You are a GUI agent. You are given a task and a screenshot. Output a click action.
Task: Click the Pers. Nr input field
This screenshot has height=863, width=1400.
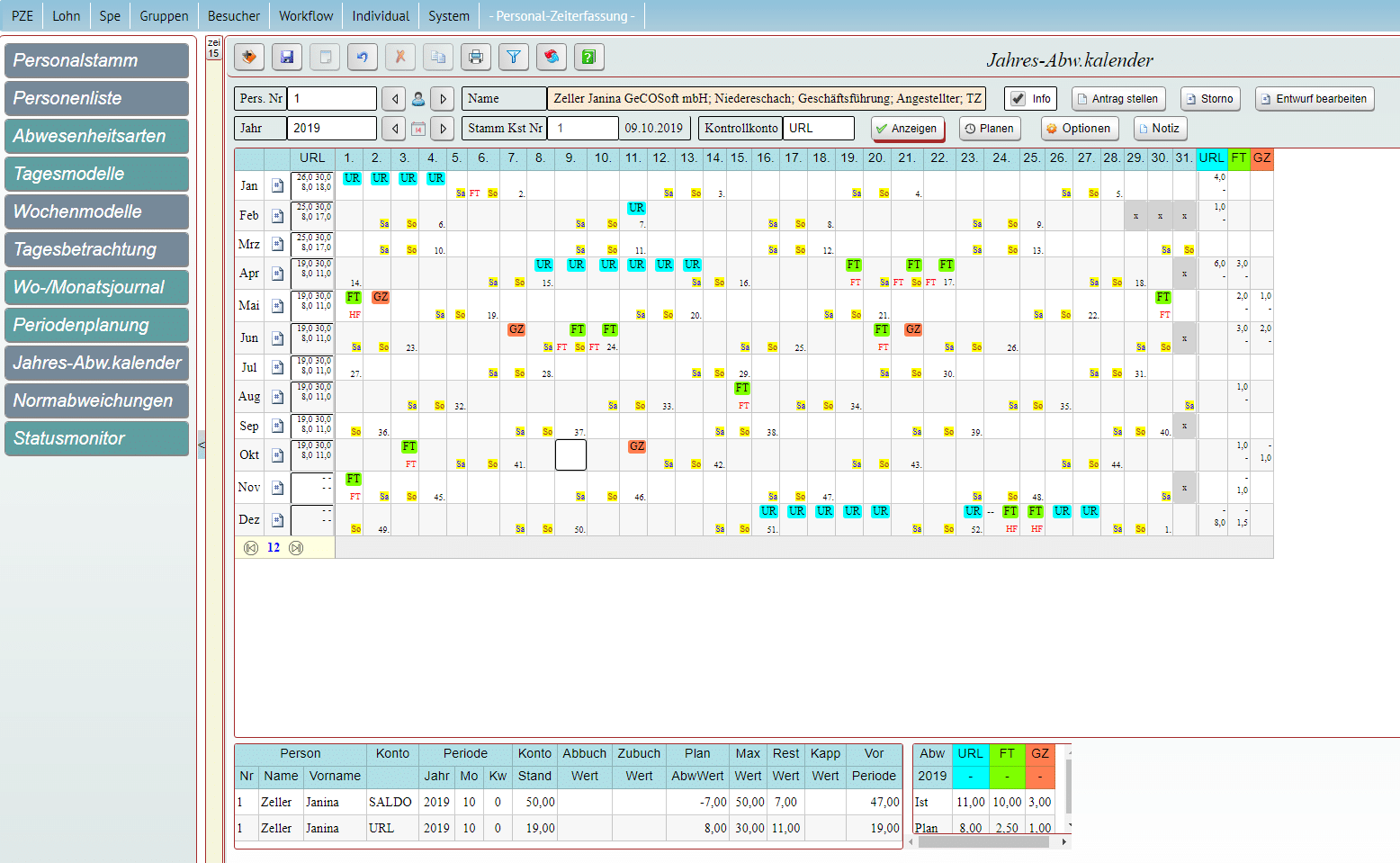point(332,99)
